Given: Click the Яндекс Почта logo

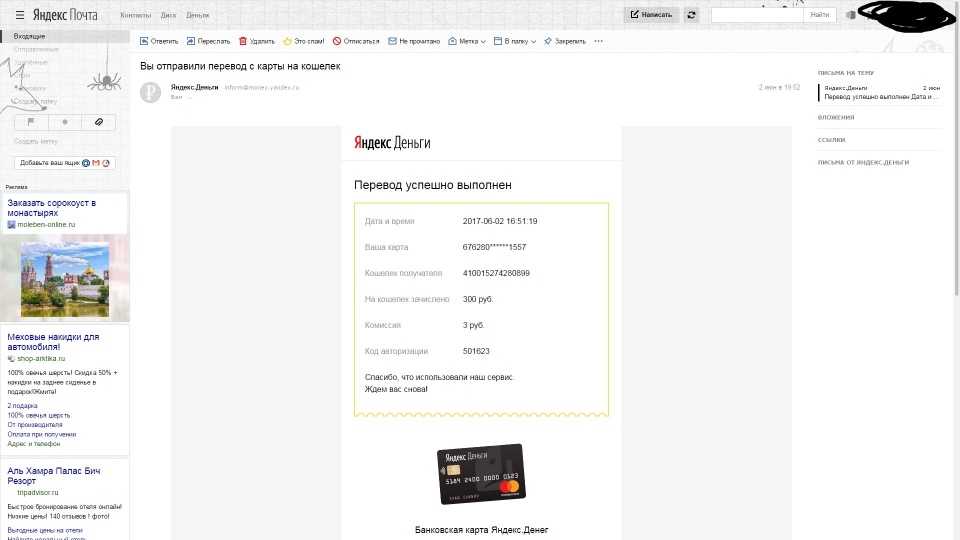Looking at the screenshot, I should point(65,15).
